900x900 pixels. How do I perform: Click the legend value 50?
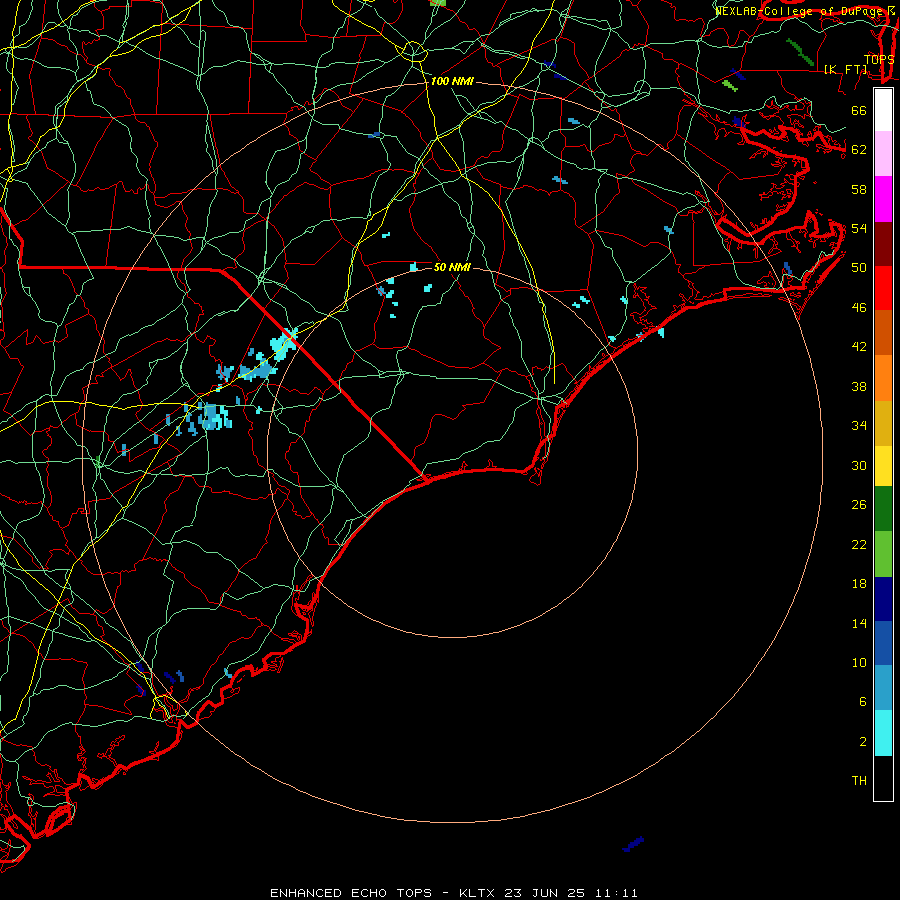[x=859, y=268]
